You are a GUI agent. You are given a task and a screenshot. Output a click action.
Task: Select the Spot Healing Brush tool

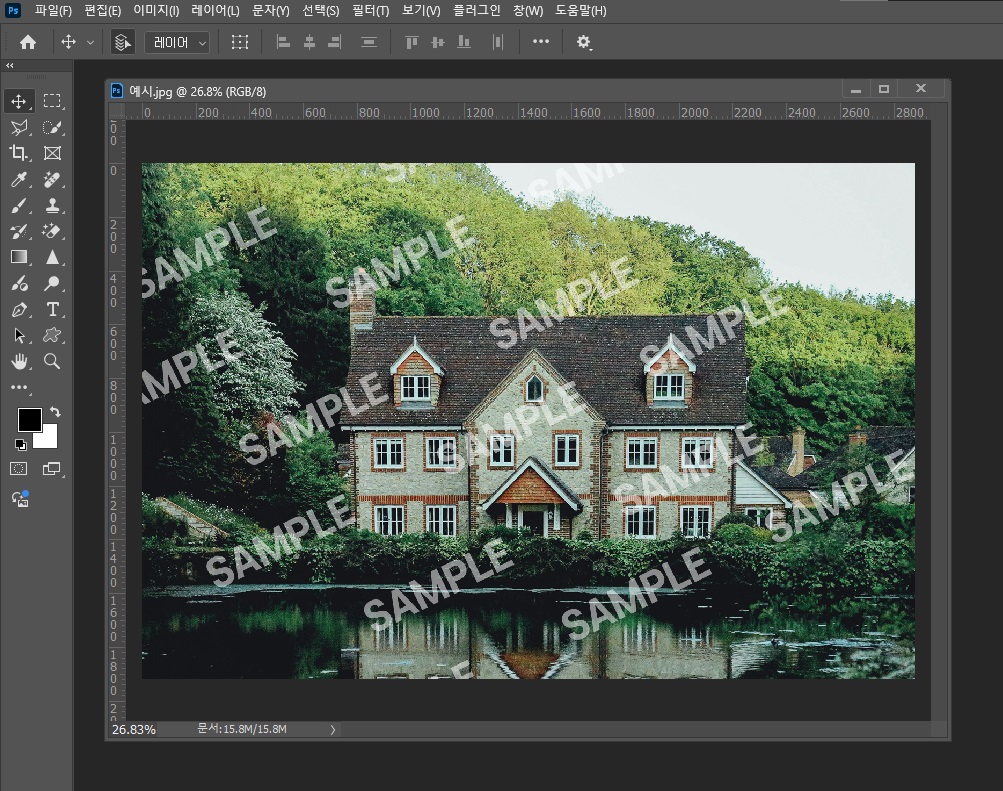(x=52, y=179)
